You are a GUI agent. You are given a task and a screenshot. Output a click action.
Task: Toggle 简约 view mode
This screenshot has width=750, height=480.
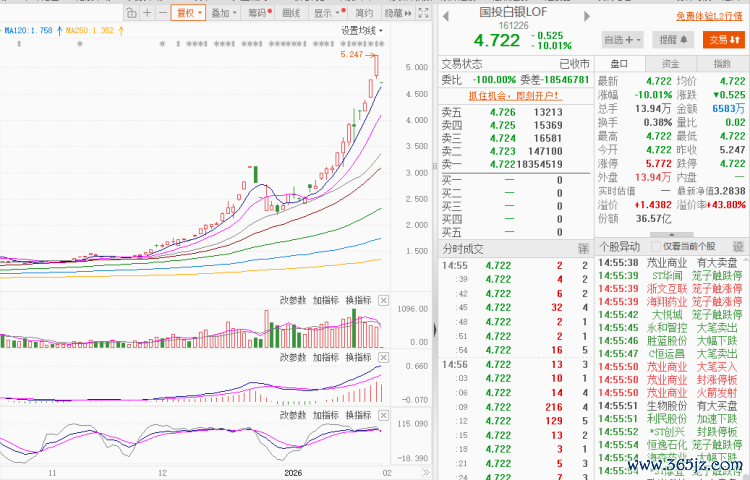pos(364,13)
